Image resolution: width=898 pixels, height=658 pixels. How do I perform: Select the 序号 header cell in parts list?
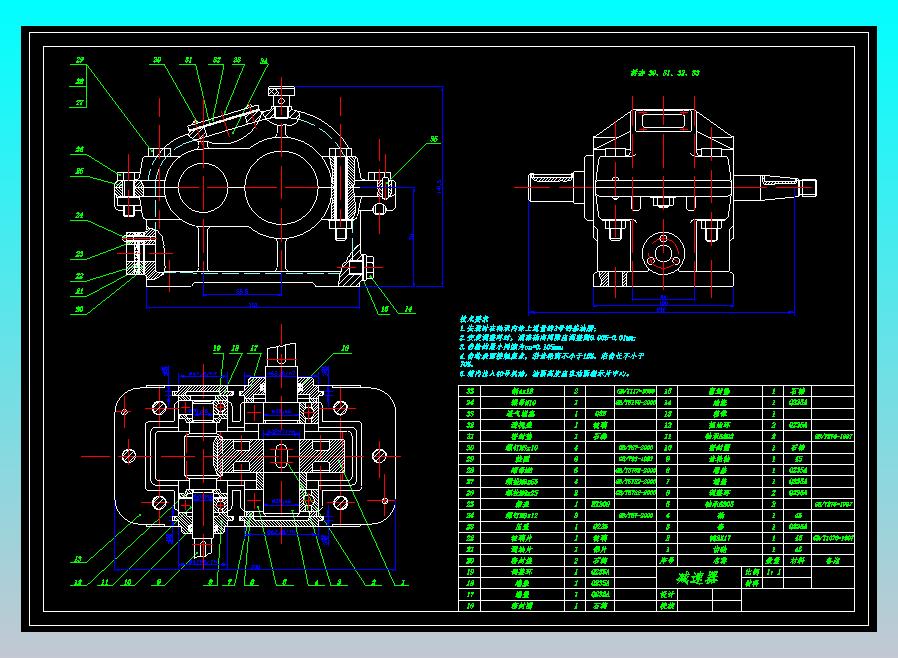667,561
